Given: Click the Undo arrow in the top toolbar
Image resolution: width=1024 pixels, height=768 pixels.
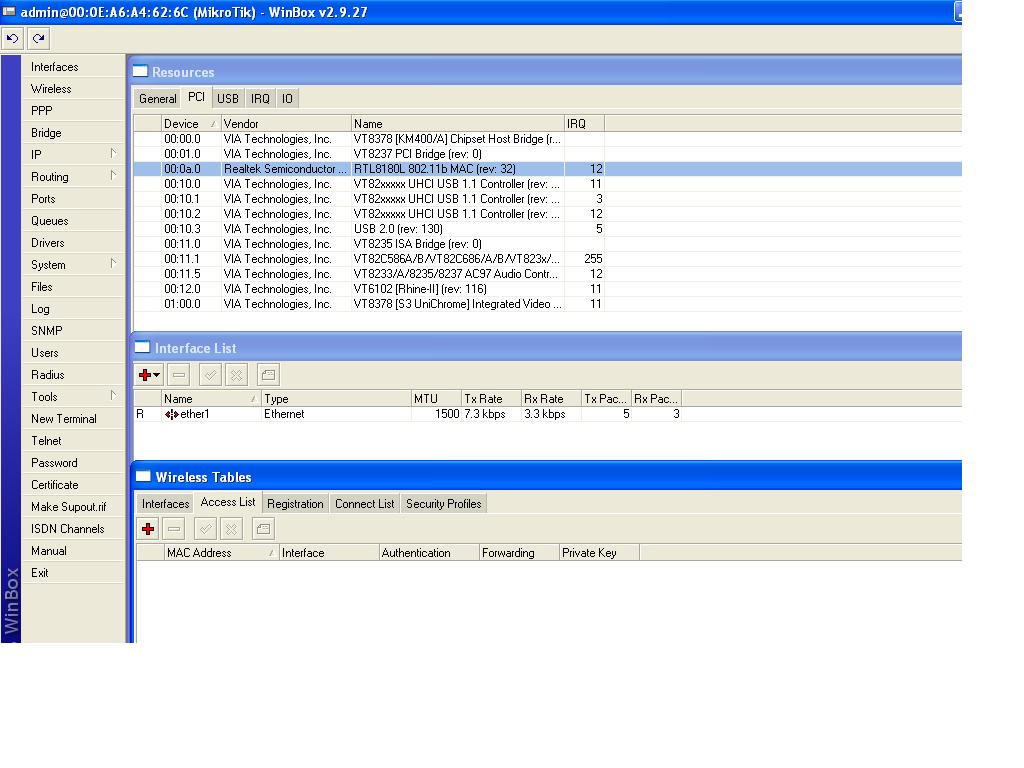Looking at the screenshot, I should (12, 39).
